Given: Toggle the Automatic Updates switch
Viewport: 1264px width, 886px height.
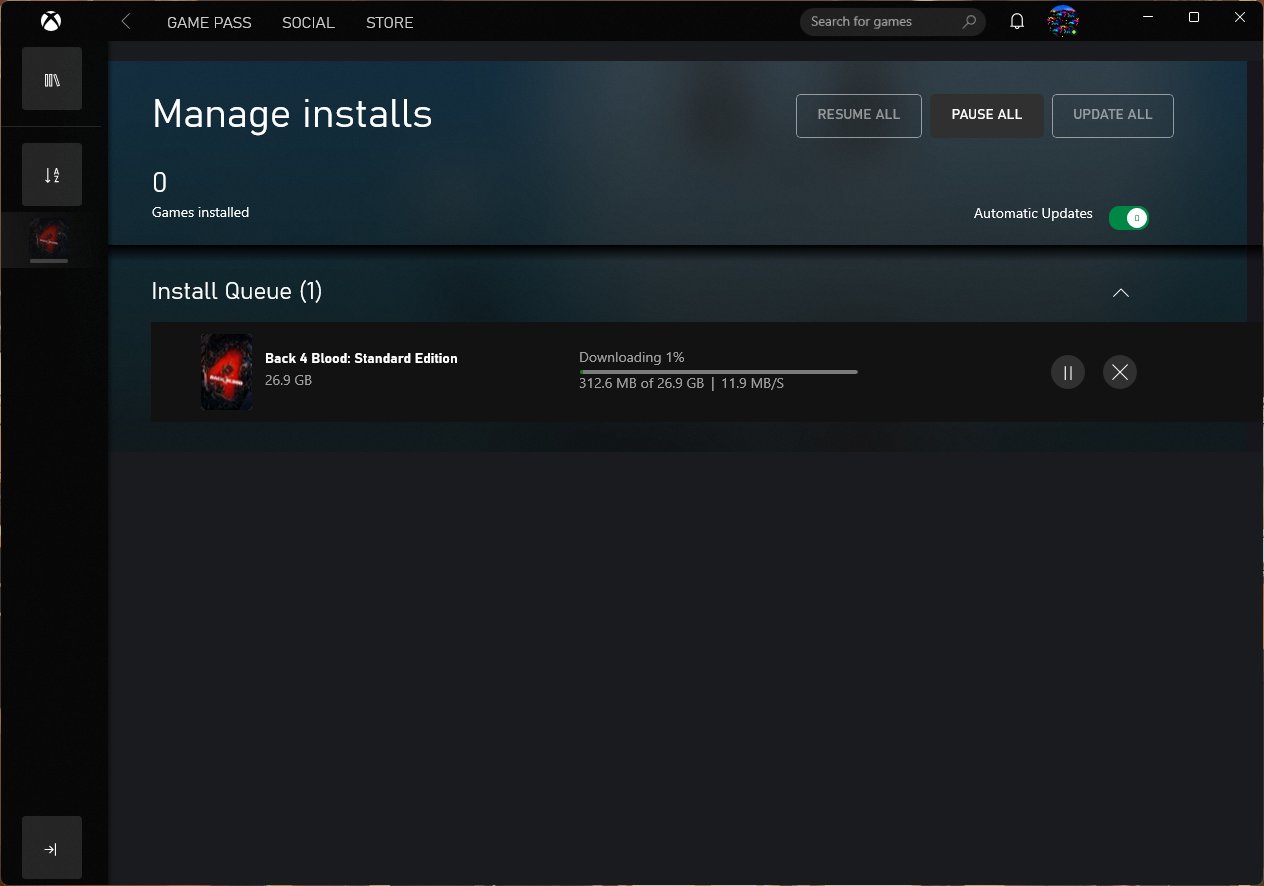Looking at the screenshot, I should point(1129,217).
